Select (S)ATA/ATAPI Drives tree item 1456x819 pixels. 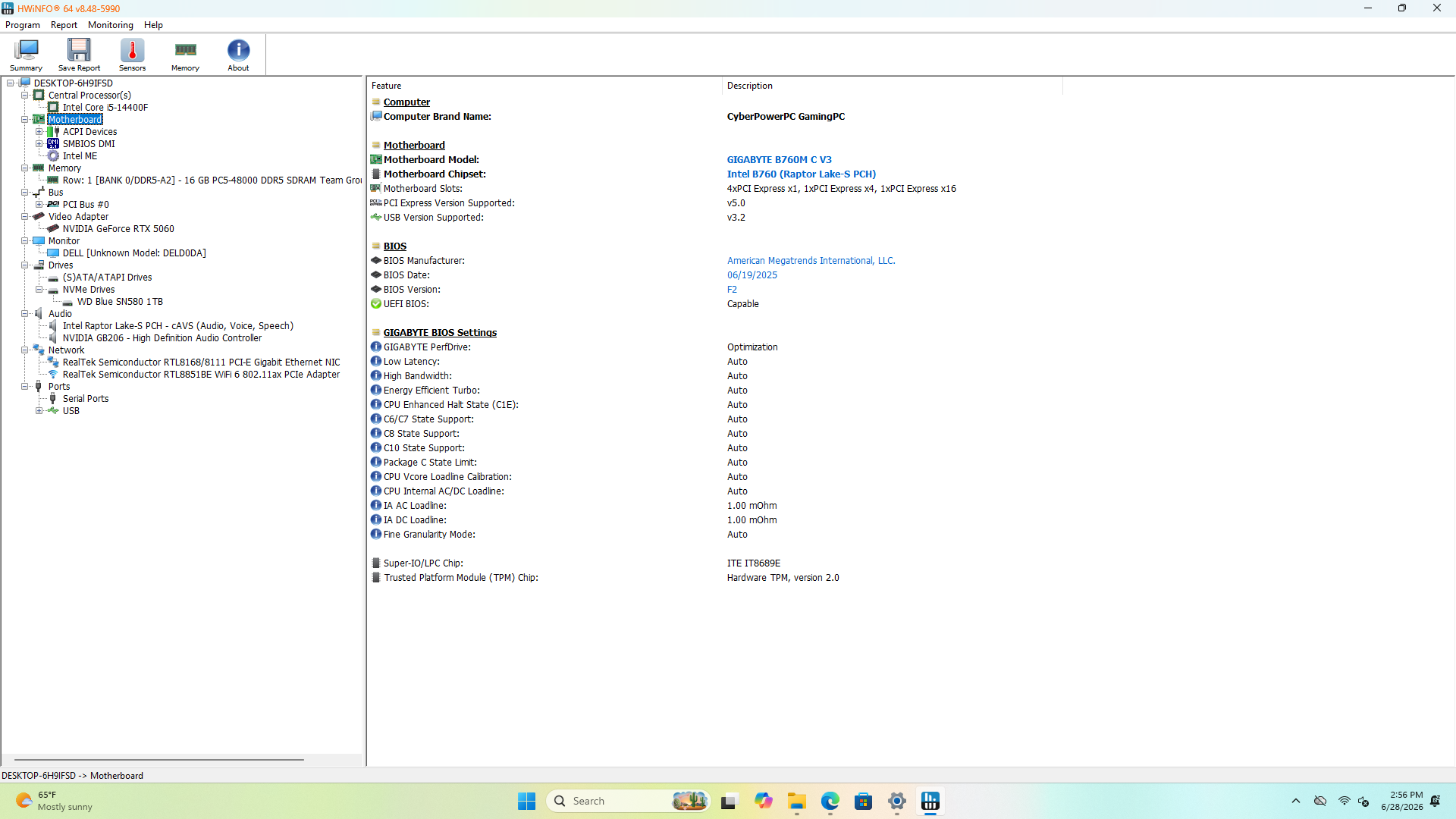click(x=107, y=278)
